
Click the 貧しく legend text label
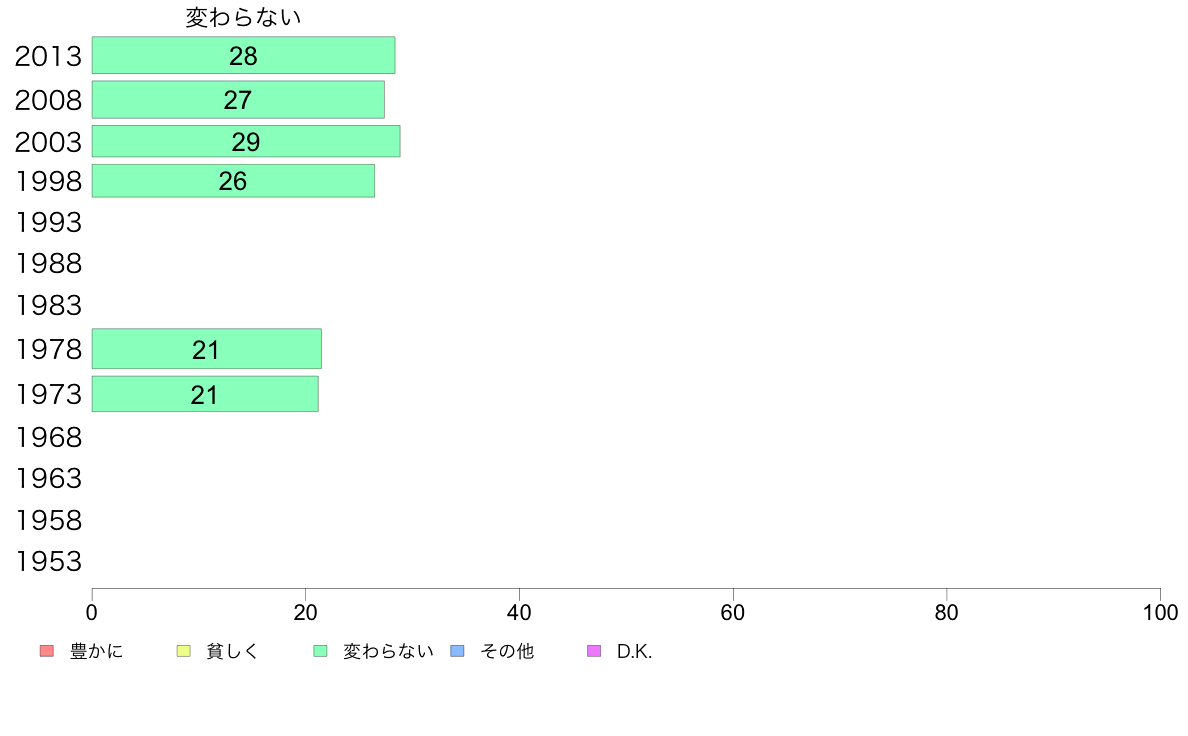233,651
